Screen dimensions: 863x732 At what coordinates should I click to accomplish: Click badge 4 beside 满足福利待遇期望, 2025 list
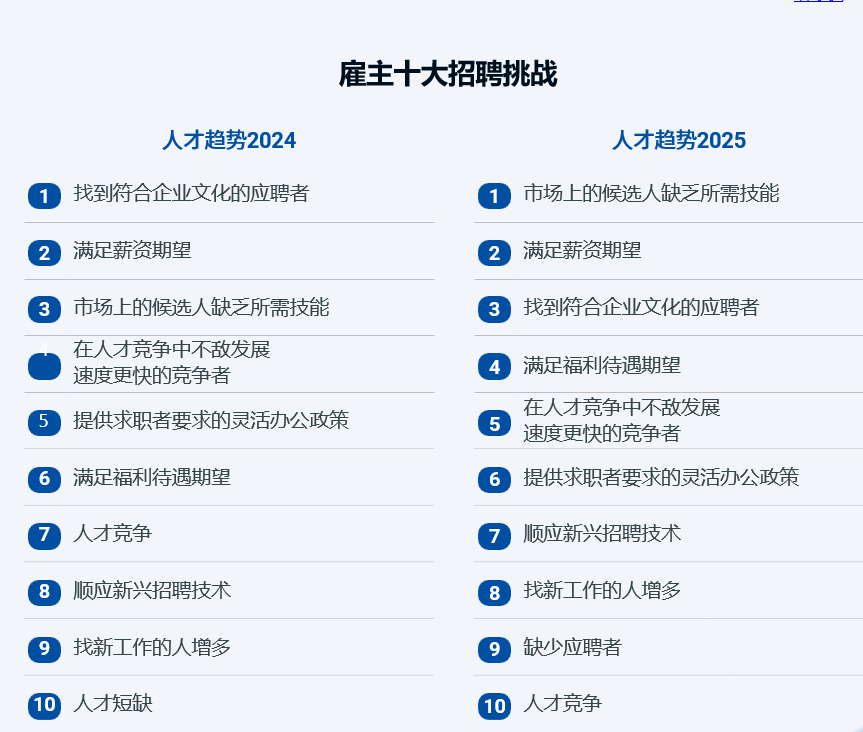click(x=494, y=367)
